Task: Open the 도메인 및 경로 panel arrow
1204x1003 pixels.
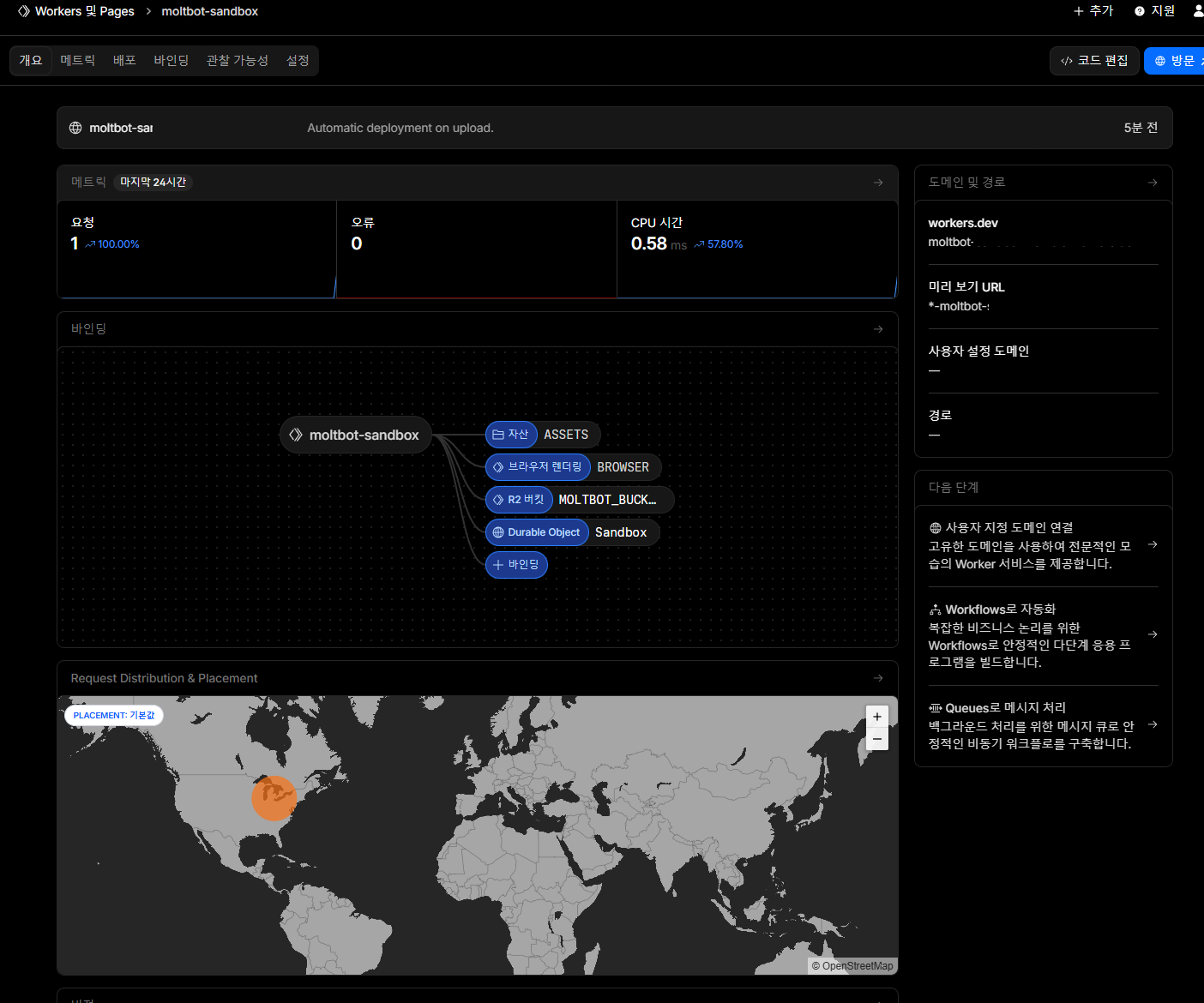Action: click(1153, 183)
